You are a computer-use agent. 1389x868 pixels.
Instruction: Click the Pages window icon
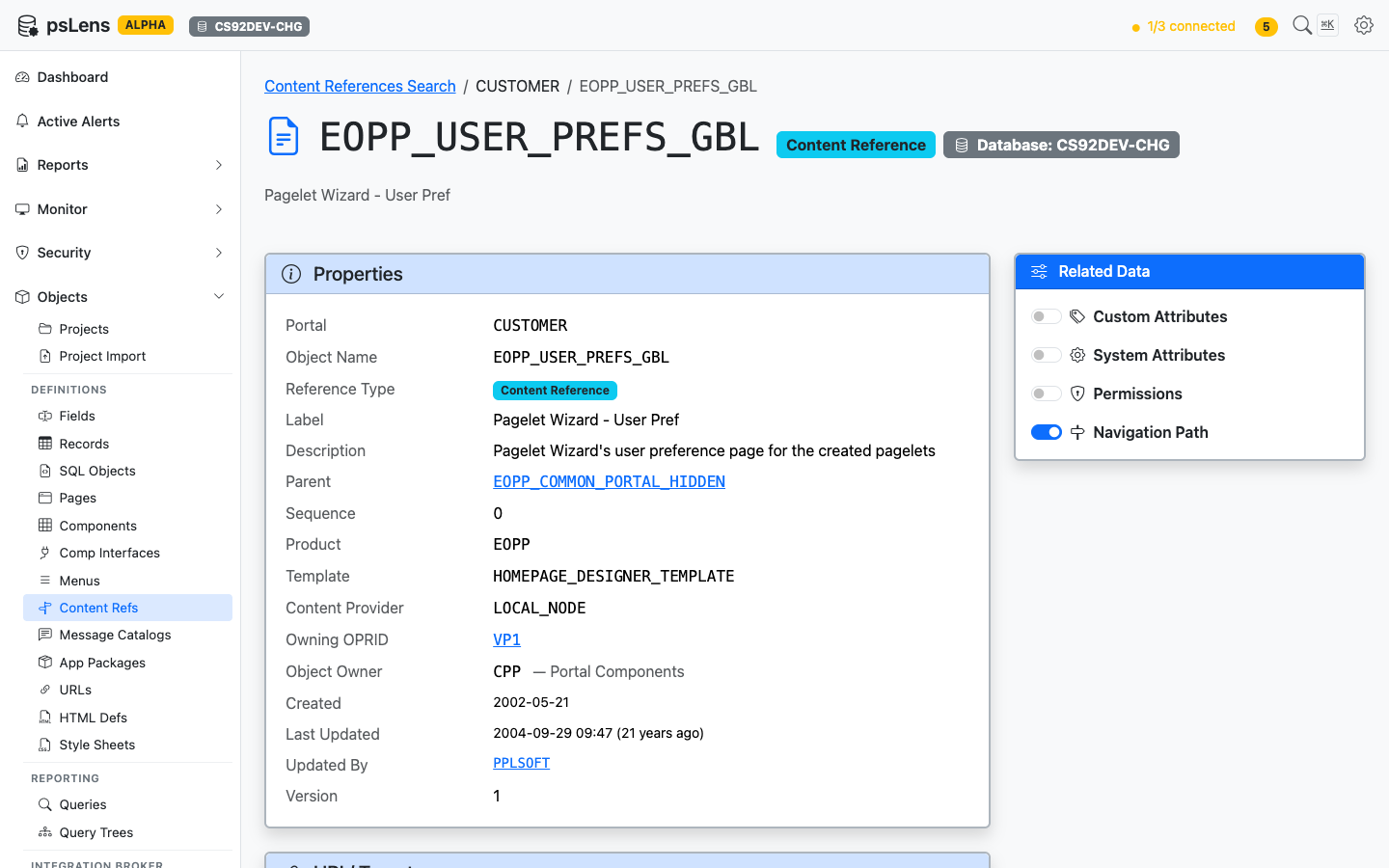45,498
